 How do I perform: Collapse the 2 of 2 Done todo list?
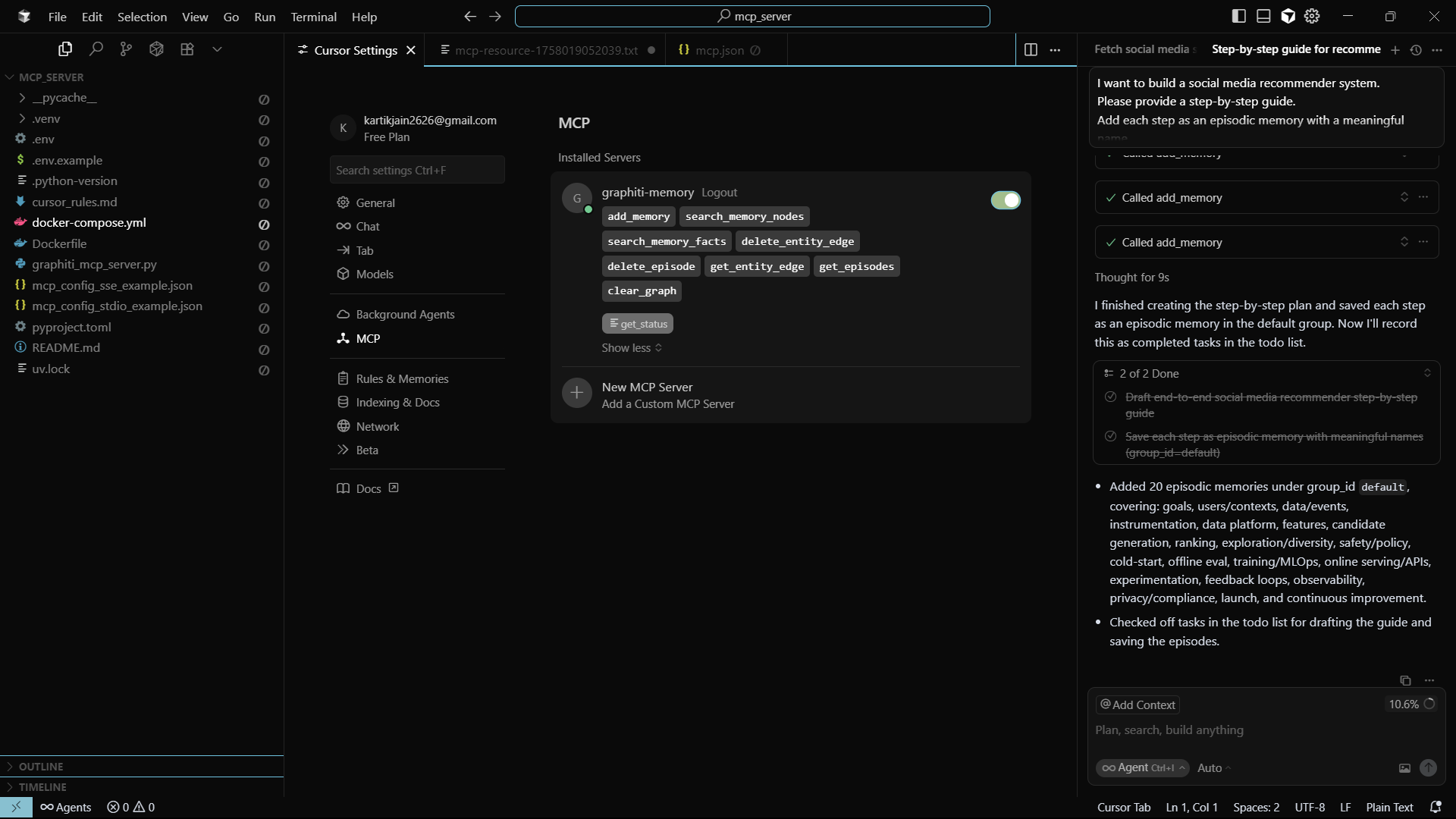(1426, 374)
